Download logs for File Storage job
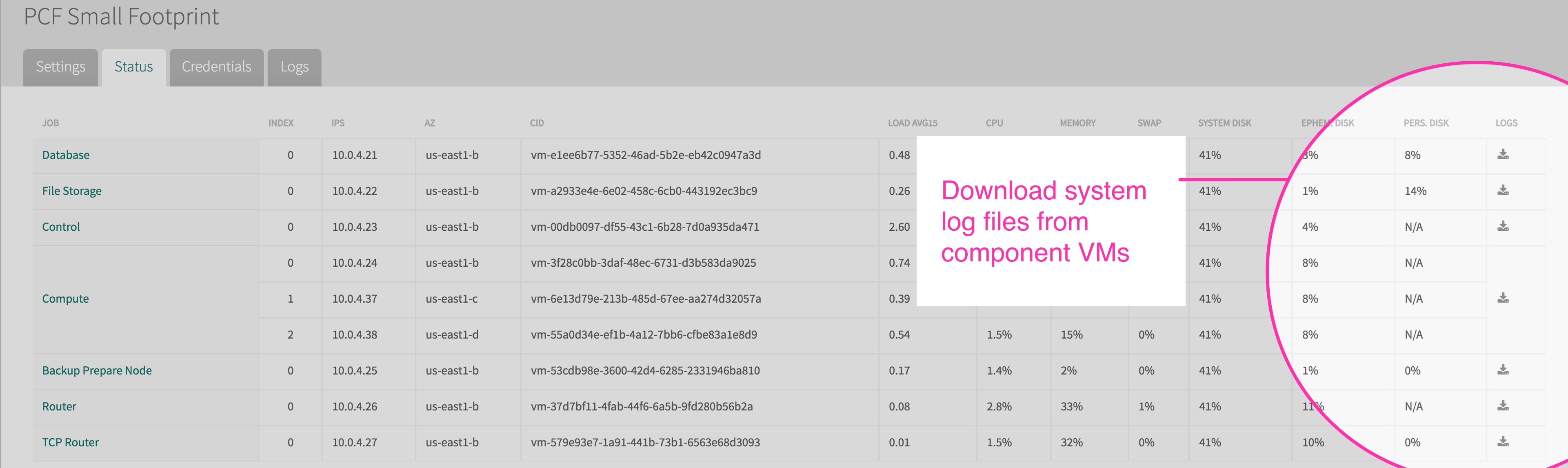Image resolution: width=1568 pixels, height=468 pixels. [x=1503, y=190]
